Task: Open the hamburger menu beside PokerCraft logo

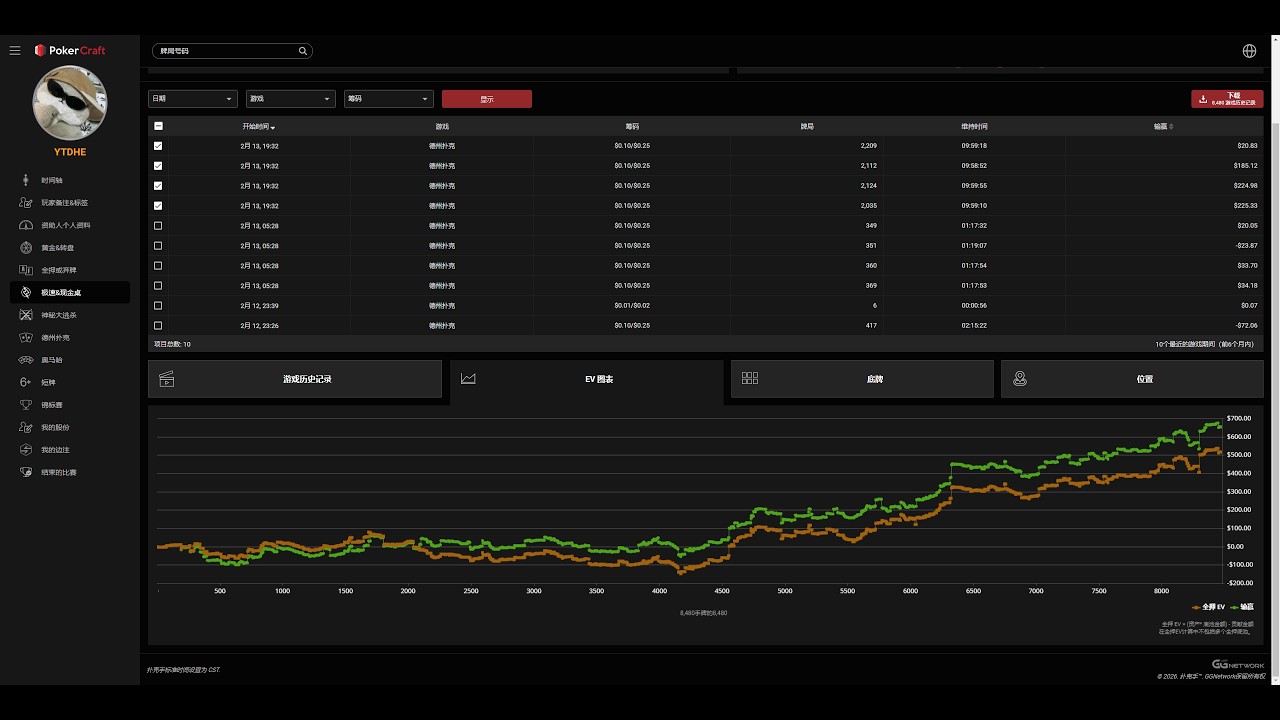Action: click(15, 50)
